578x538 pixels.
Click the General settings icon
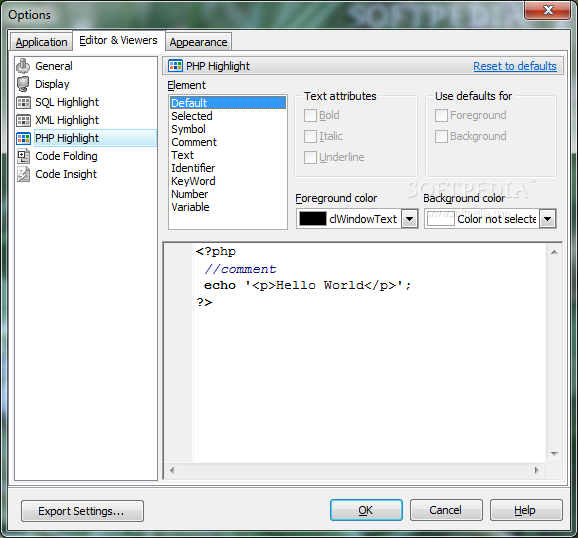pyautogui.click(x=23, y=66)
